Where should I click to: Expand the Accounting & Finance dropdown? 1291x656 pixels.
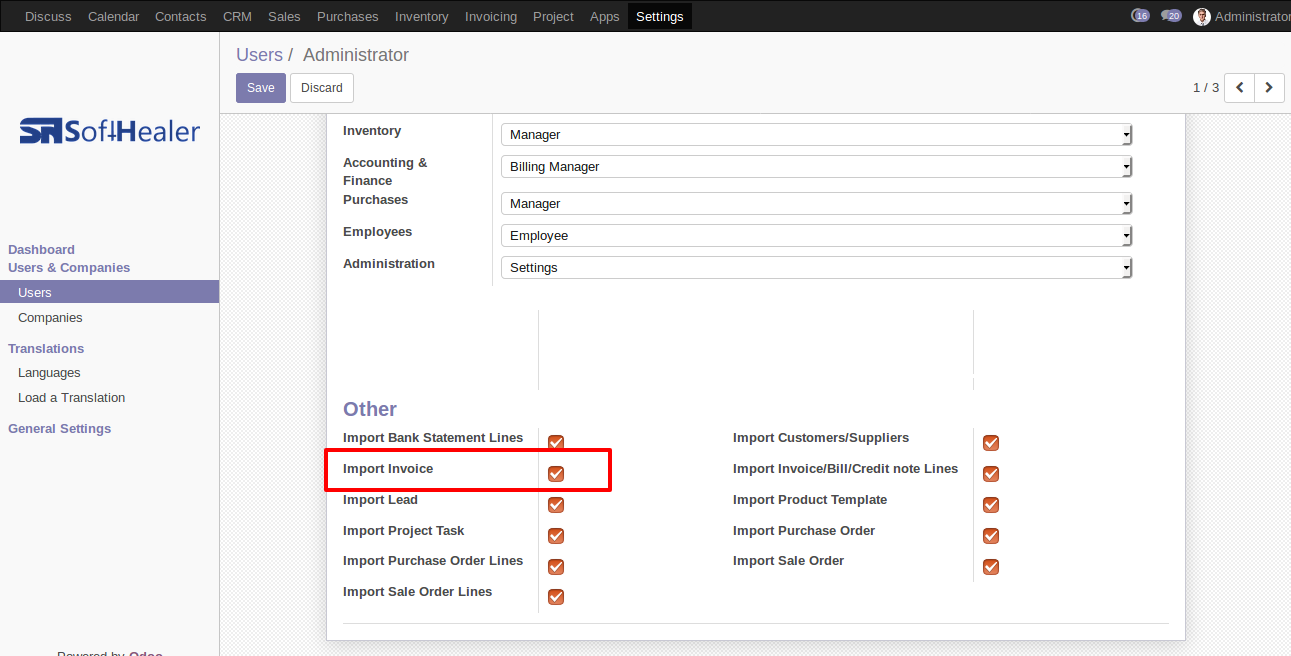click(816, 167)
